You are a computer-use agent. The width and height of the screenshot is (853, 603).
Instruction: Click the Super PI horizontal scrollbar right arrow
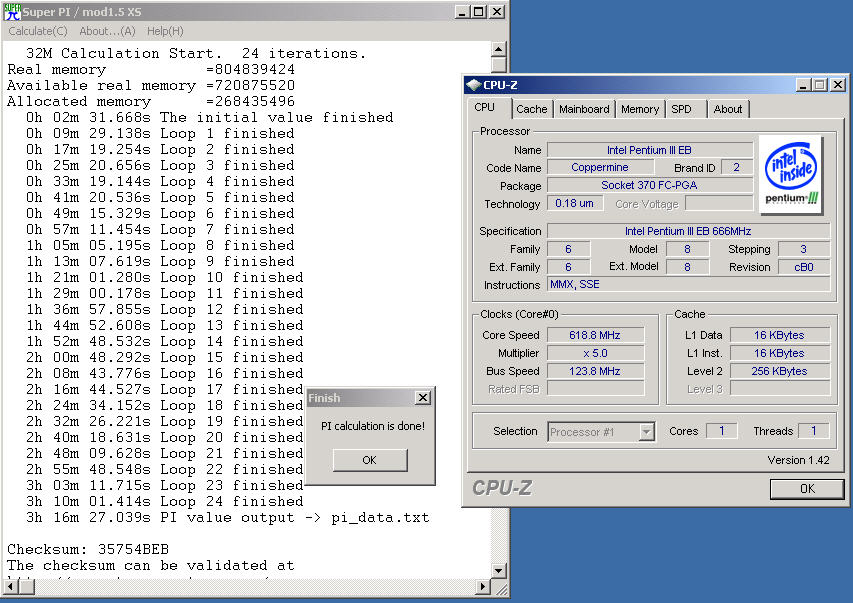point(482,587)
